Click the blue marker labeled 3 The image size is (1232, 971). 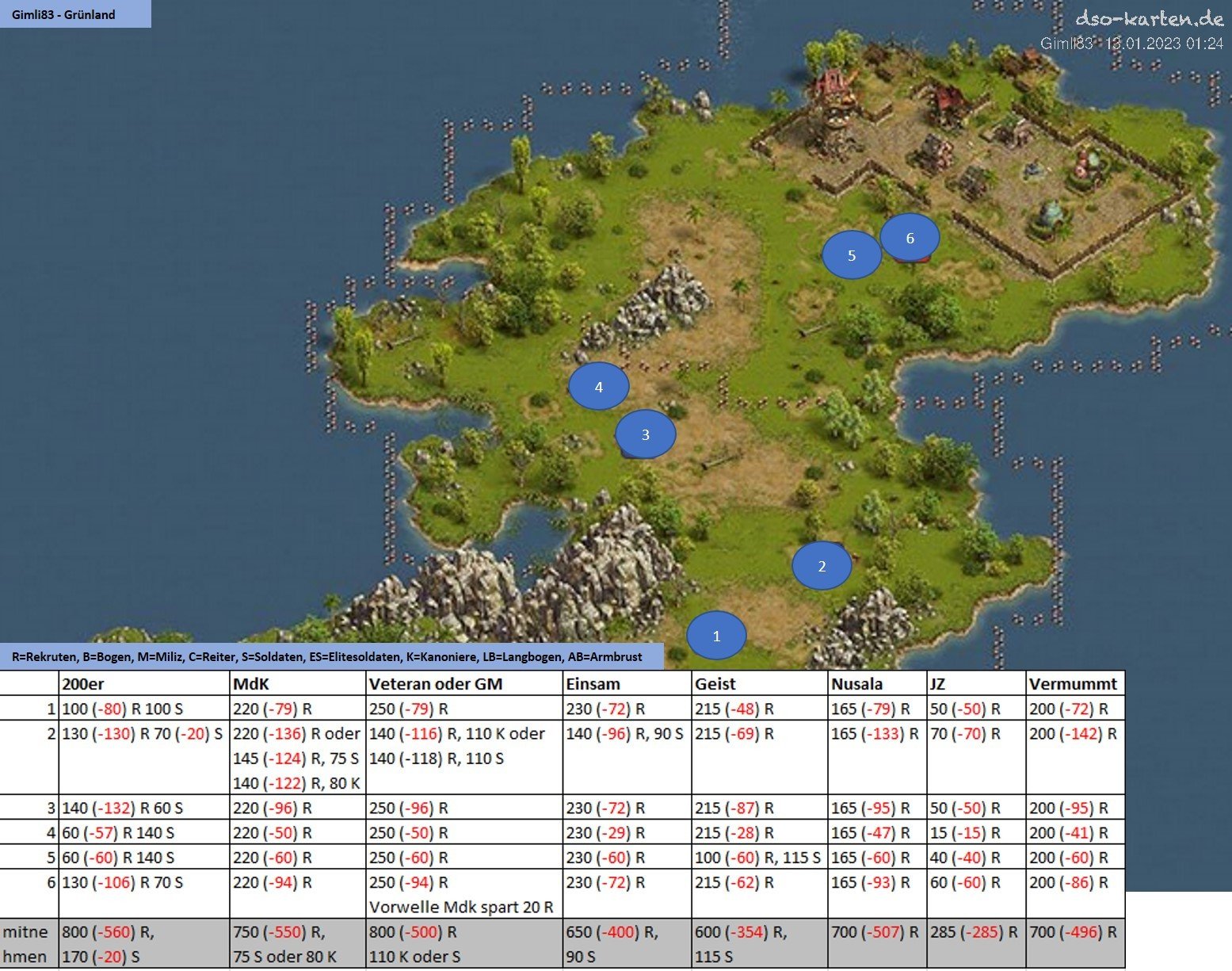[x=646, y=434]
